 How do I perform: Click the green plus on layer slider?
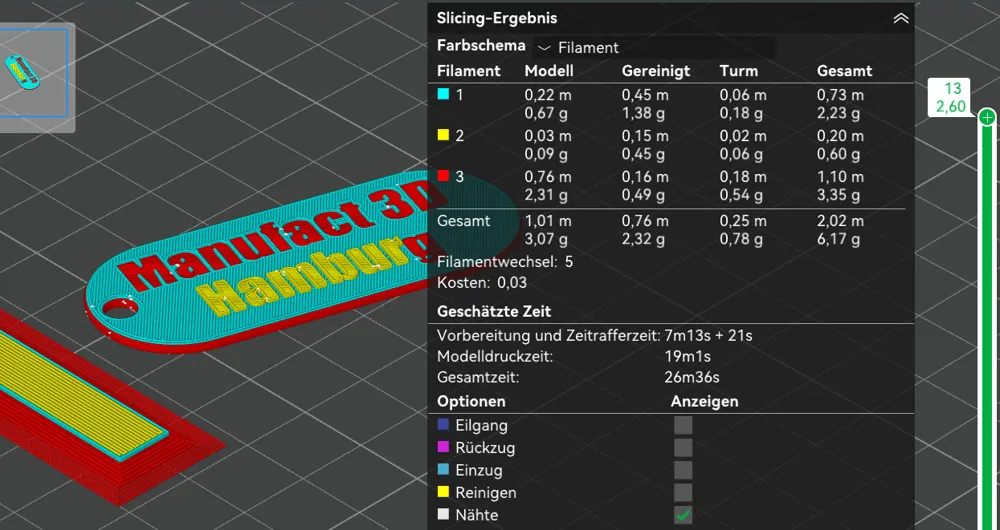tap(987, 117)
